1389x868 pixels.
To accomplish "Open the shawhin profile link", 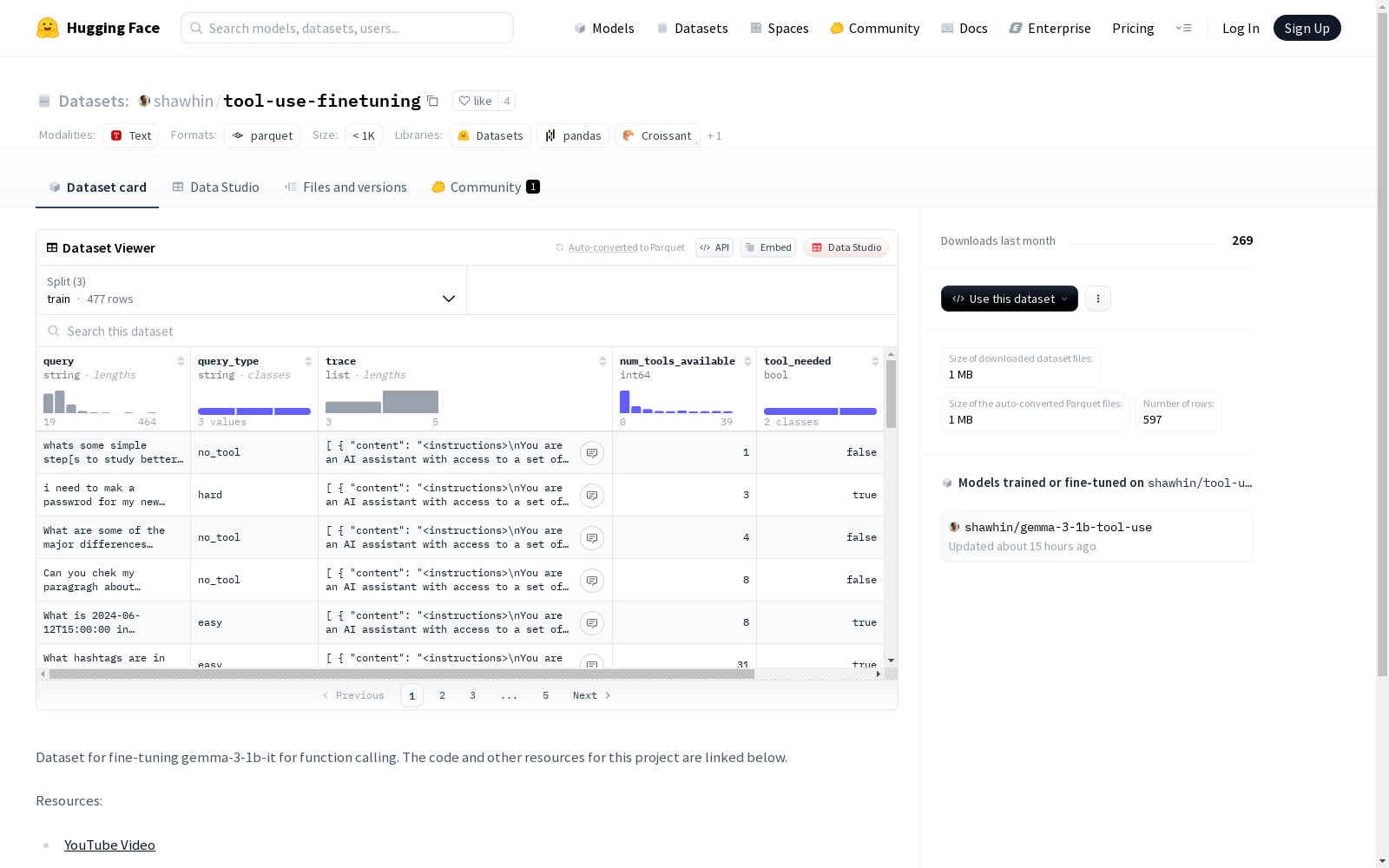I will tap(183, 101).
